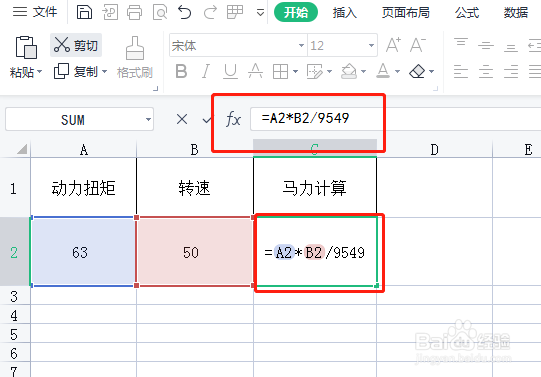The height and width of the screenshot is (377, 541).
Task: Apply the fill color
Action: click(349, 71)
